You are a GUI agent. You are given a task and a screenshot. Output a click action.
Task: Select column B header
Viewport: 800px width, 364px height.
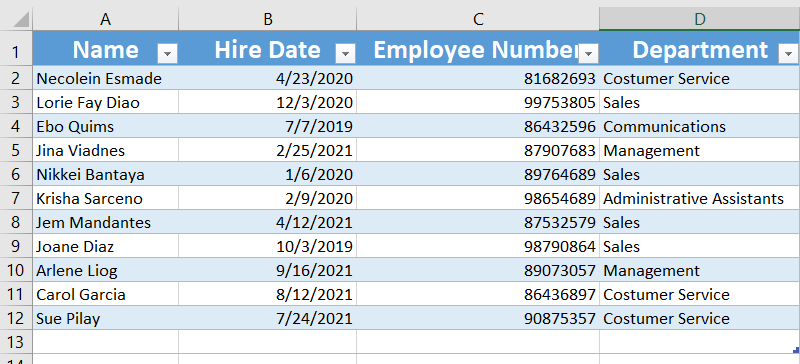(x=268, y=19)
